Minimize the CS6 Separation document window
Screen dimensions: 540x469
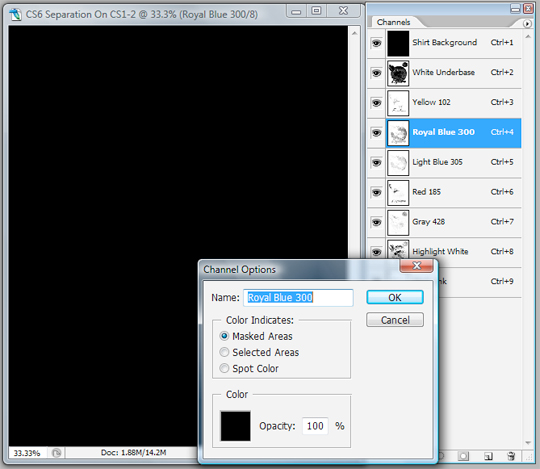pyautogui.click(x=296, y=12)
